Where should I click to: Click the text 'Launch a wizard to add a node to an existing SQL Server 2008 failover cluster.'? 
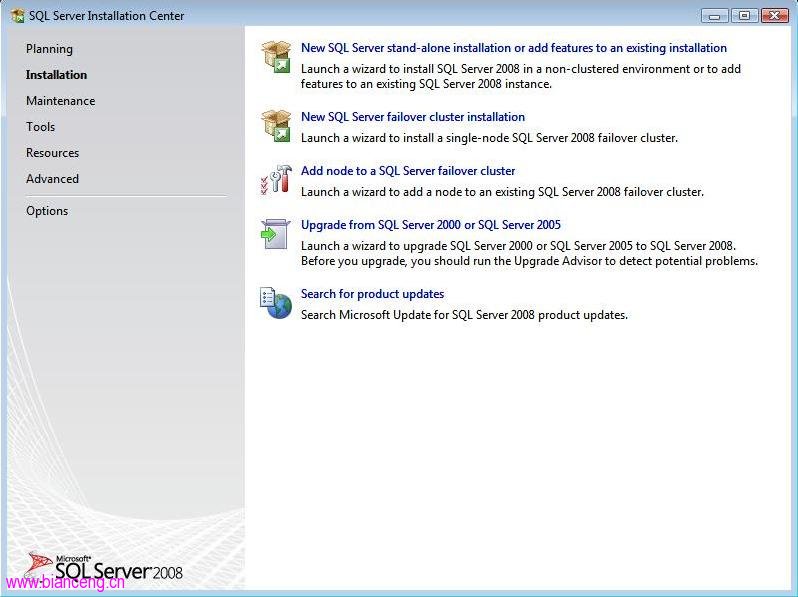(502, 192)
